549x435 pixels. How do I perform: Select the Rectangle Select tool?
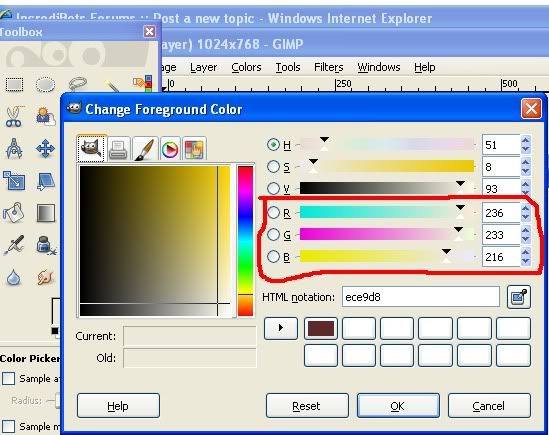click(x=14, y=85)
